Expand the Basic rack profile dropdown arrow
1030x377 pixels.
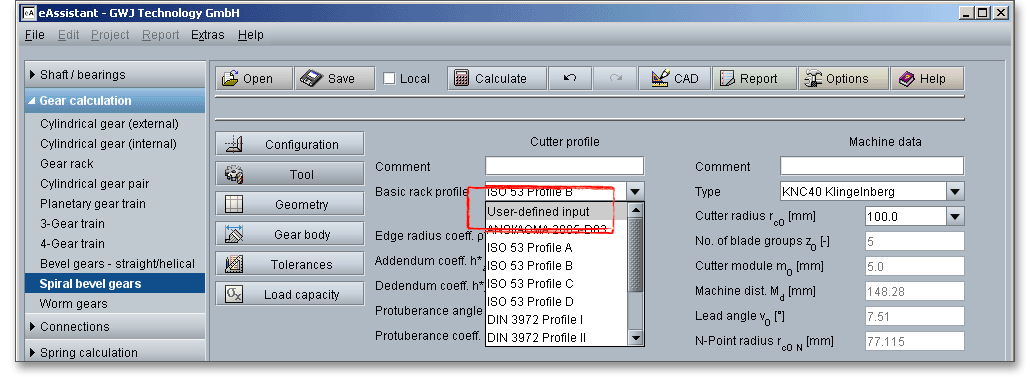point(635,192)
